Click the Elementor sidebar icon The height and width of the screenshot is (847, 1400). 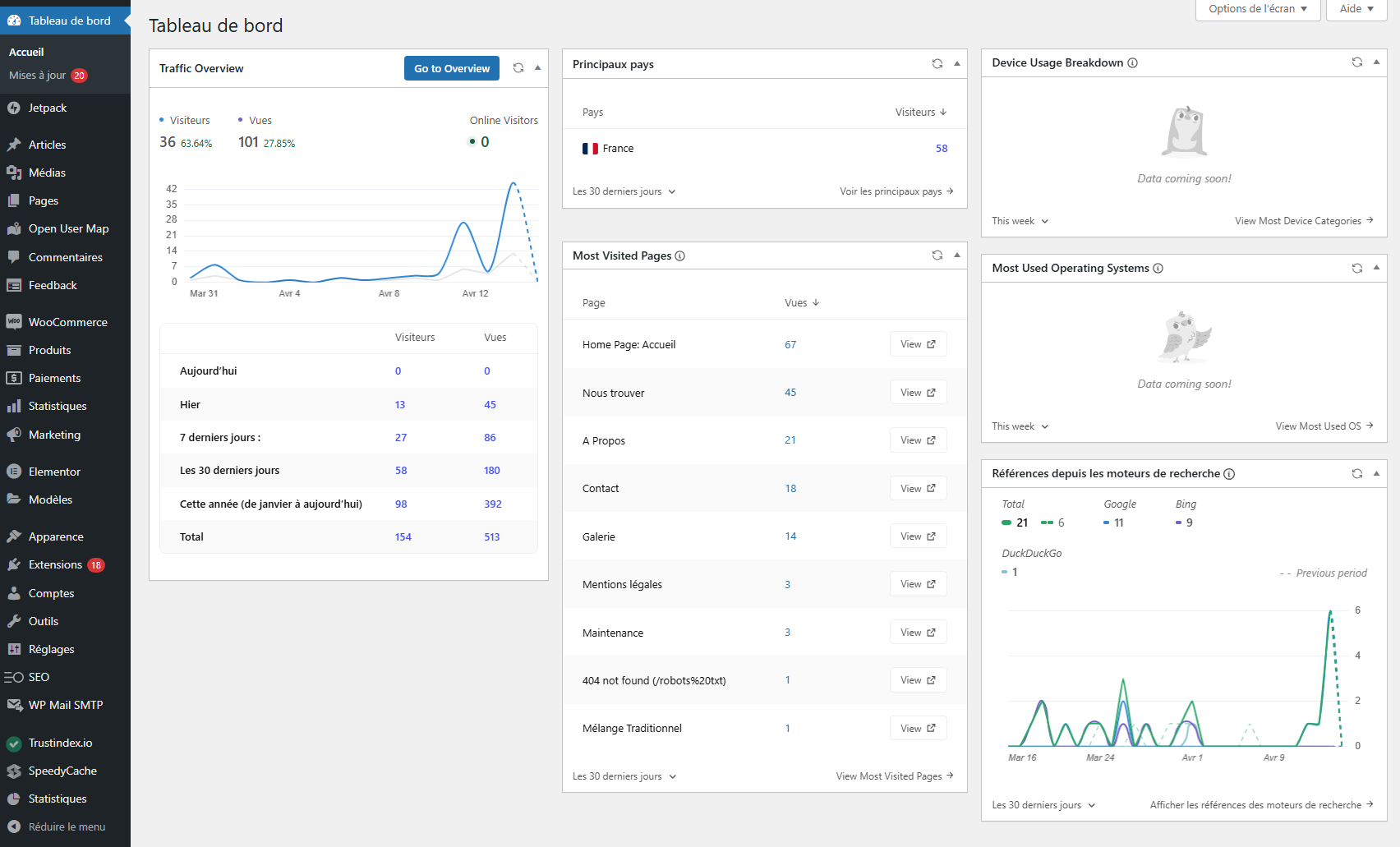14,472
